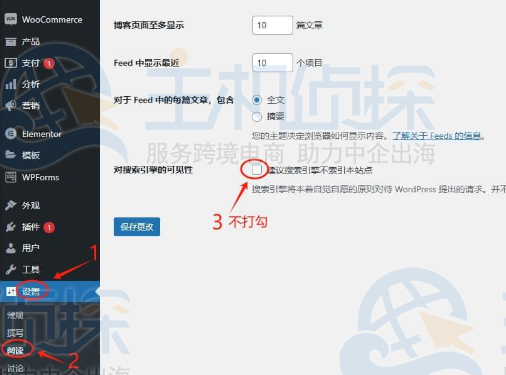Click the 营销 (Marketing) megaphone icon
The image size is (506, 375).
[11, 106]
